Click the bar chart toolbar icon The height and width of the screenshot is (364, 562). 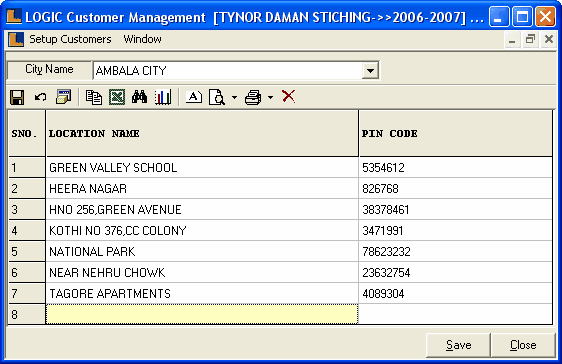tap(163, 97)
